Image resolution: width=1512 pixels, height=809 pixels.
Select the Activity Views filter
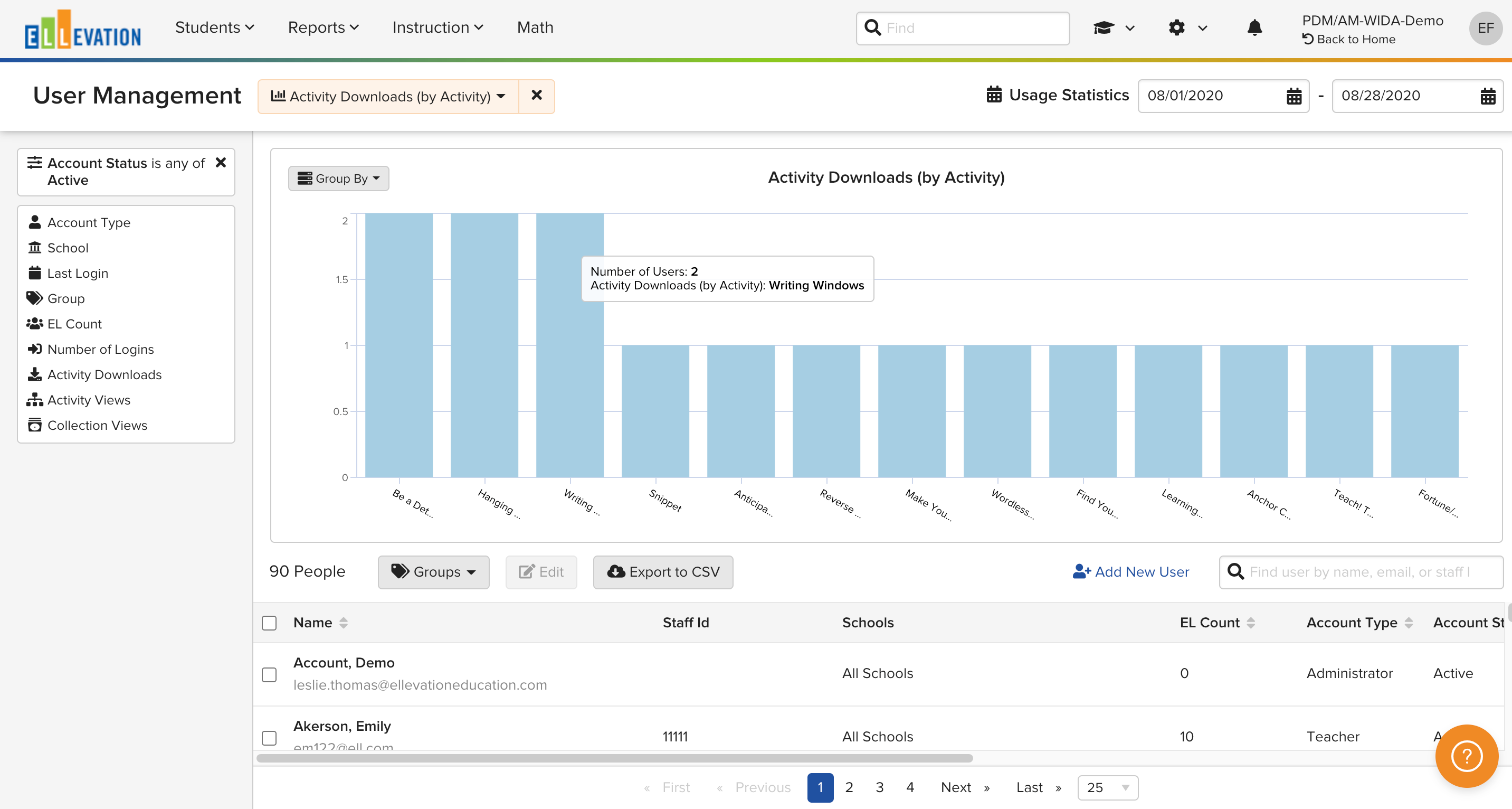point(89,400)
